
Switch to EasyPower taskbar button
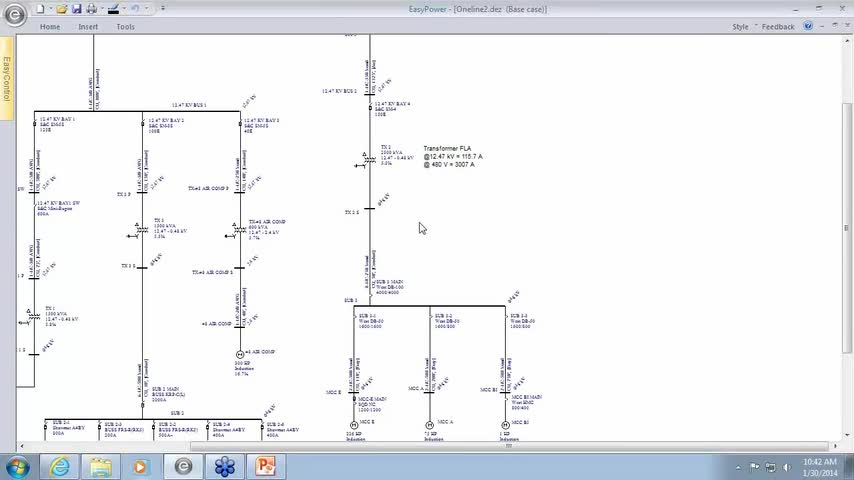point(184,466)
